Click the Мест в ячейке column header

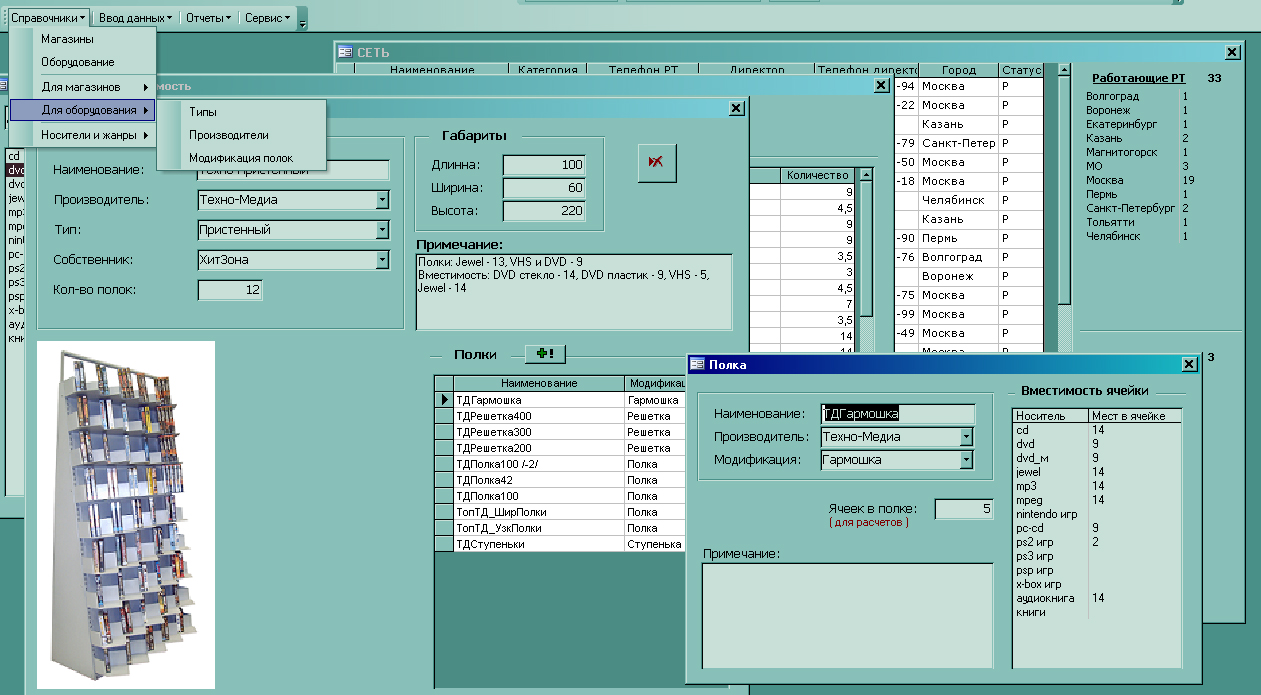click(x=1135, y=416)
